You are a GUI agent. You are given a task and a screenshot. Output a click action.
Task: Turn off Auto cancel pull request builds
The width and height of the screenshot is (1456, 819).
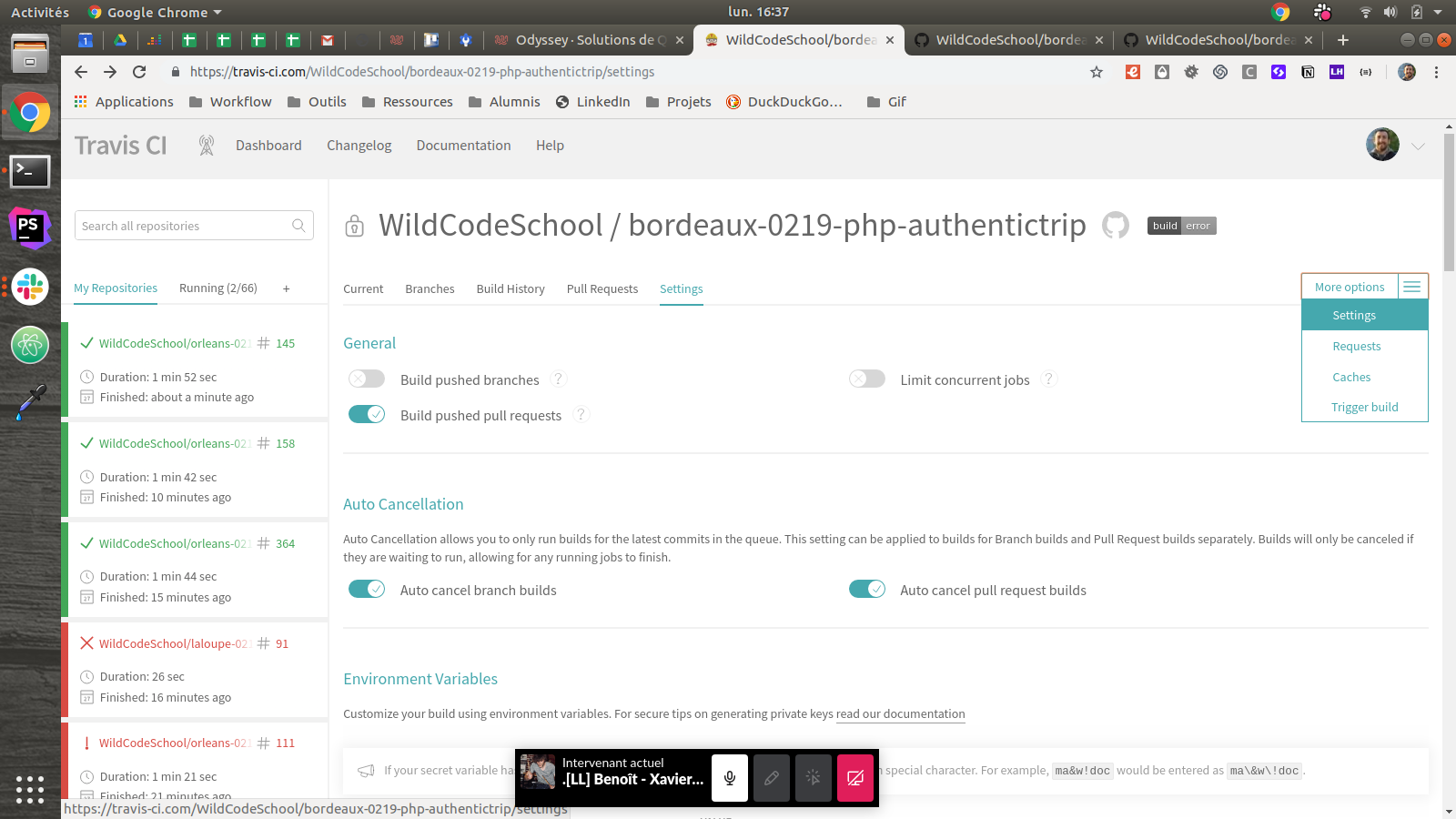pos(867,589)
